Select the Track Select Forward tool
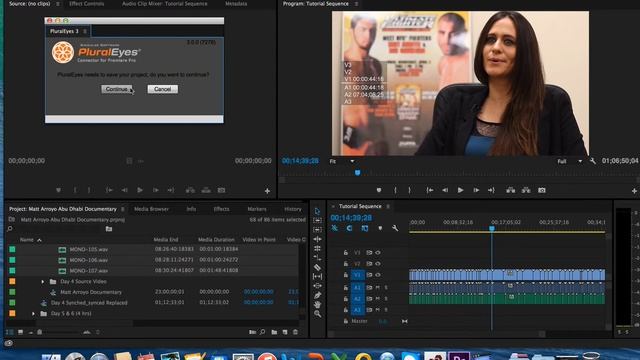The image size is (640, 360). (x=317, y=220)
